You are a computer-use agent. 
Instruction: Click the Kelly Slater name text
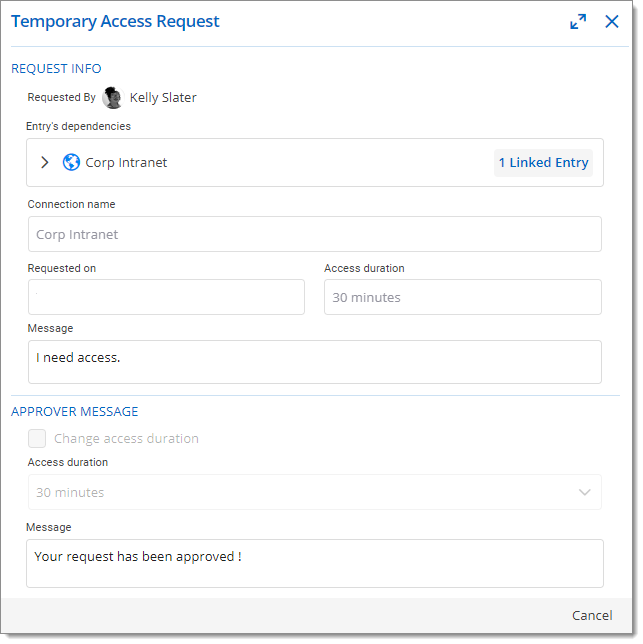click(163, 98)
